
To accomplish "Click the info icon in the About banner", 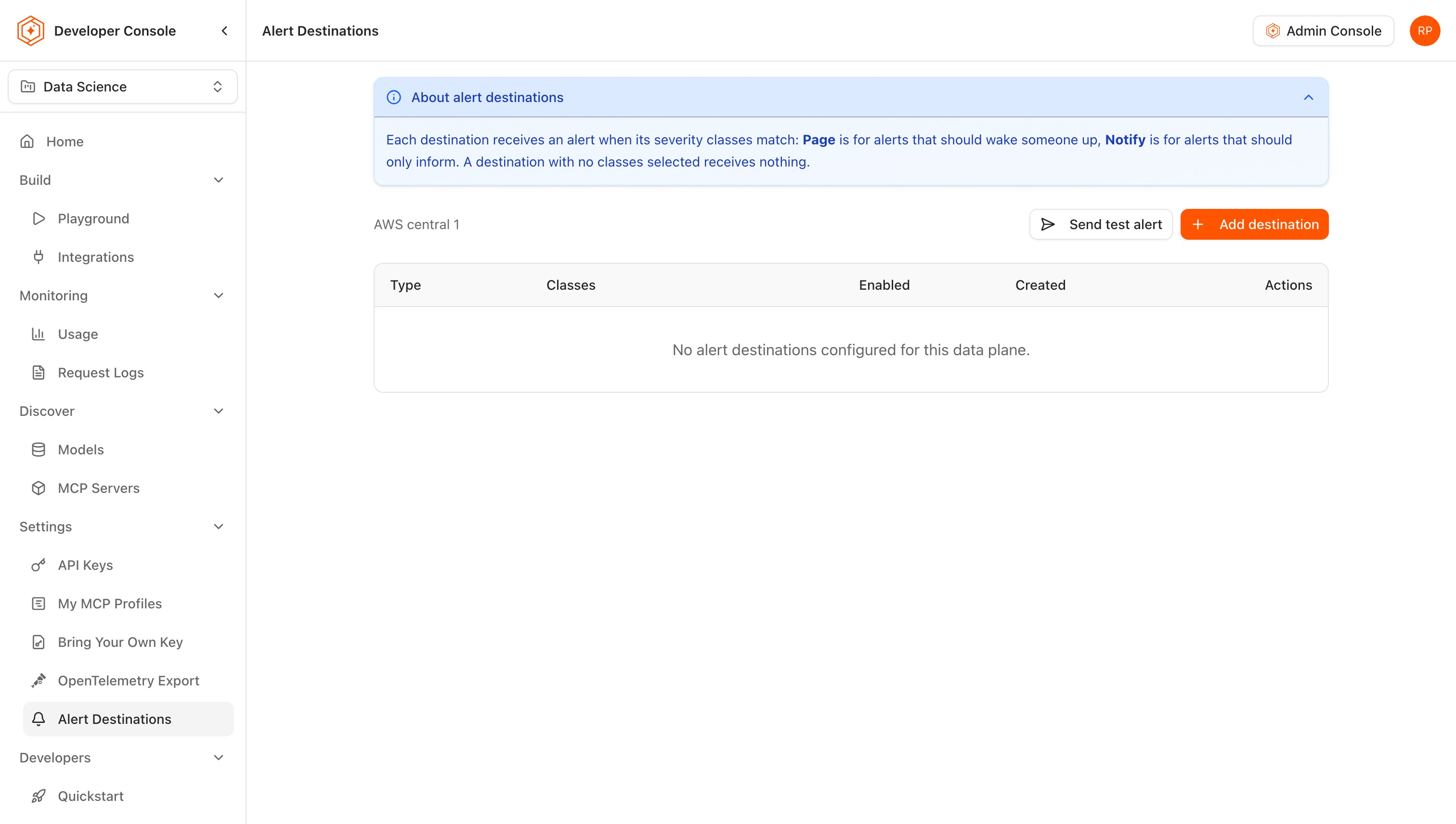I will click(393, 97).
